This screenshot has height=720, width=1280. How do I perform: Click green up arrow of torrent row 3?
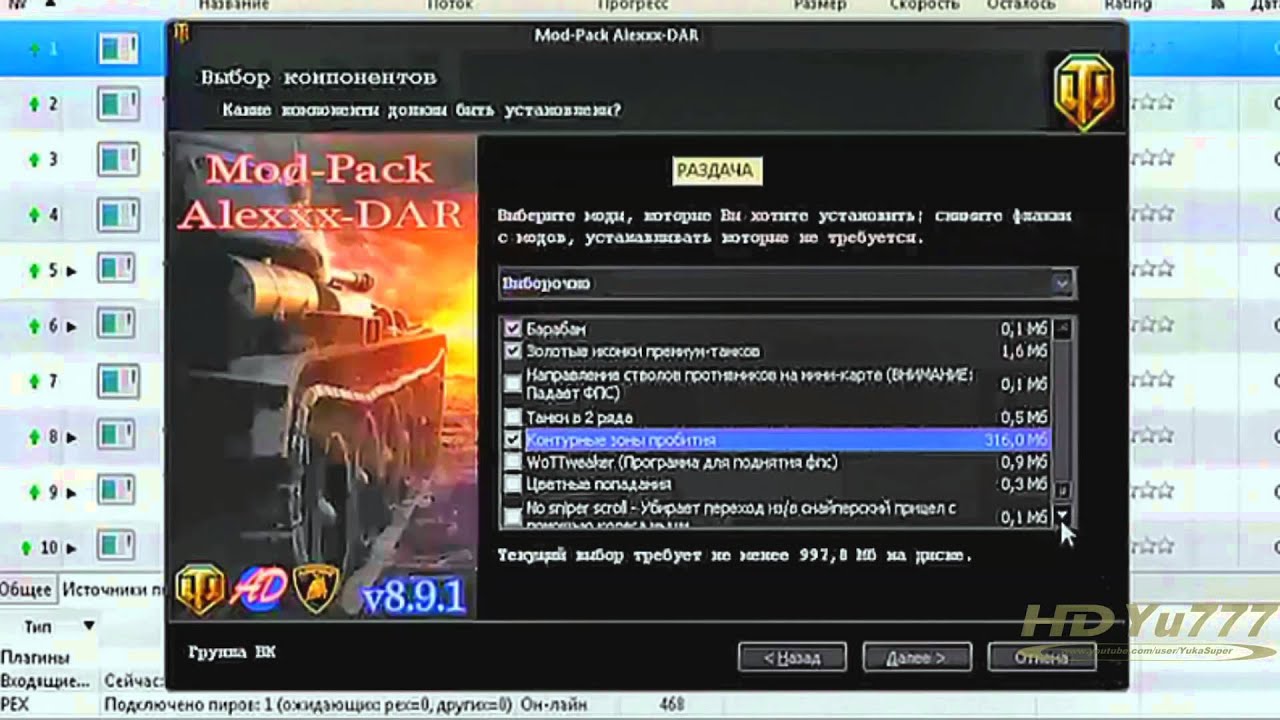(x=34, y=159)
